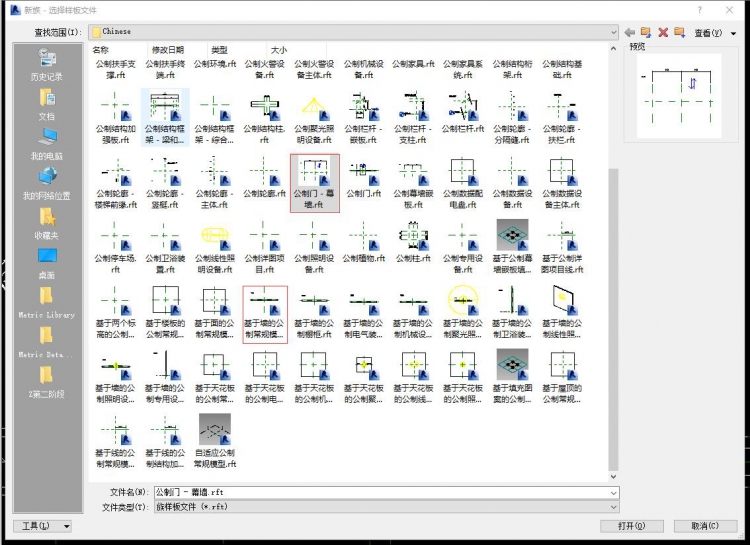Go back using the left arrow icon
Screen dimensions: 750x545
(x=630, y=32)
